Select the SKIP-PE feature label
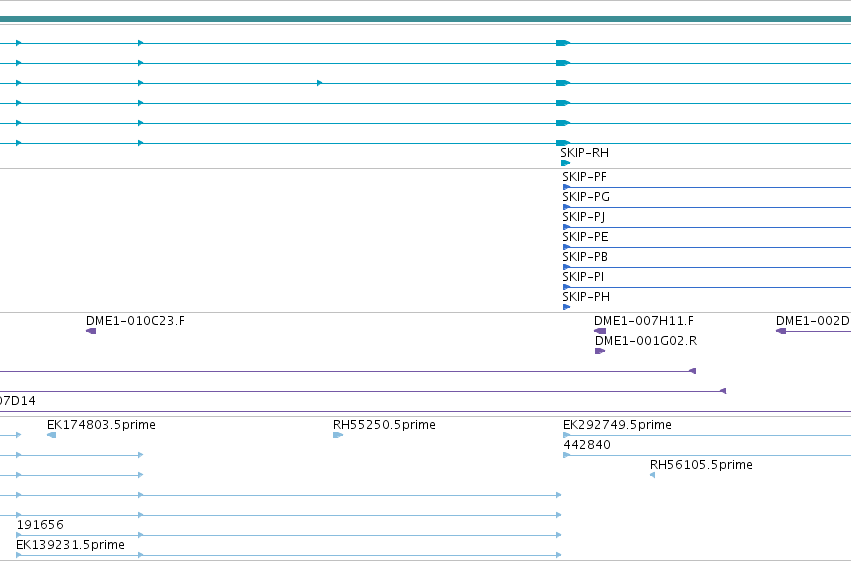This screenshot has width=851, height=561. click(x=586, y=237)
